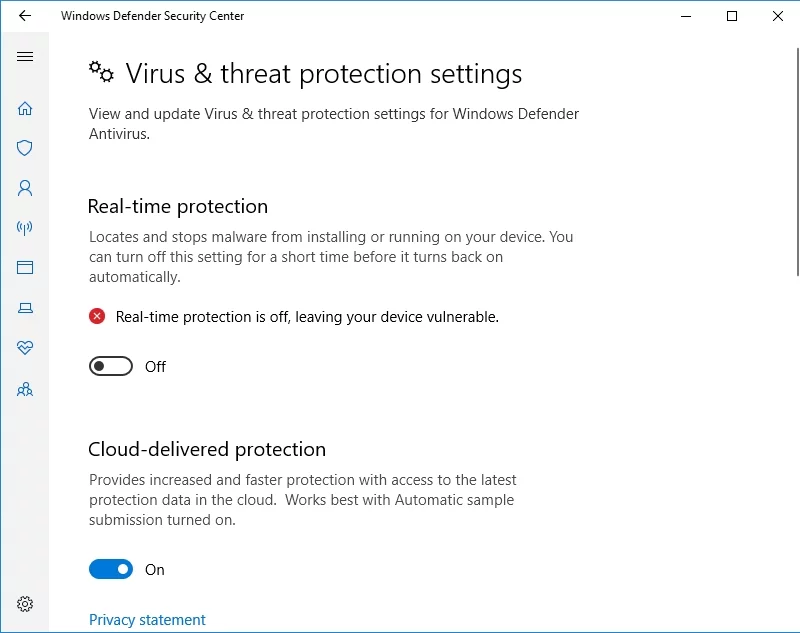Maximize the Windows Defender Security Center window
The width and height of the screenshot is (800, 633).
732,16
